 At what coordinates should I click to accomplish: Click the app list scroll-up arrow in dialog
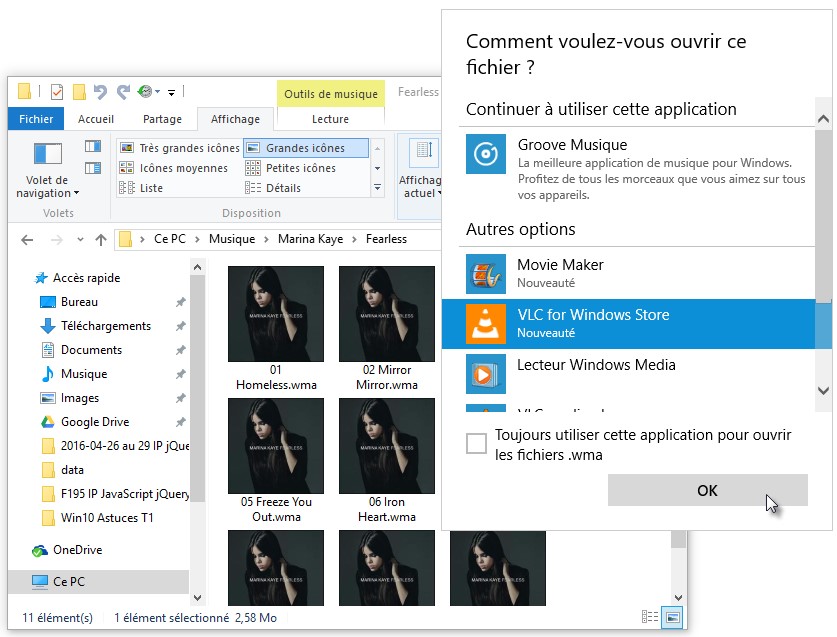click(823, 119)
